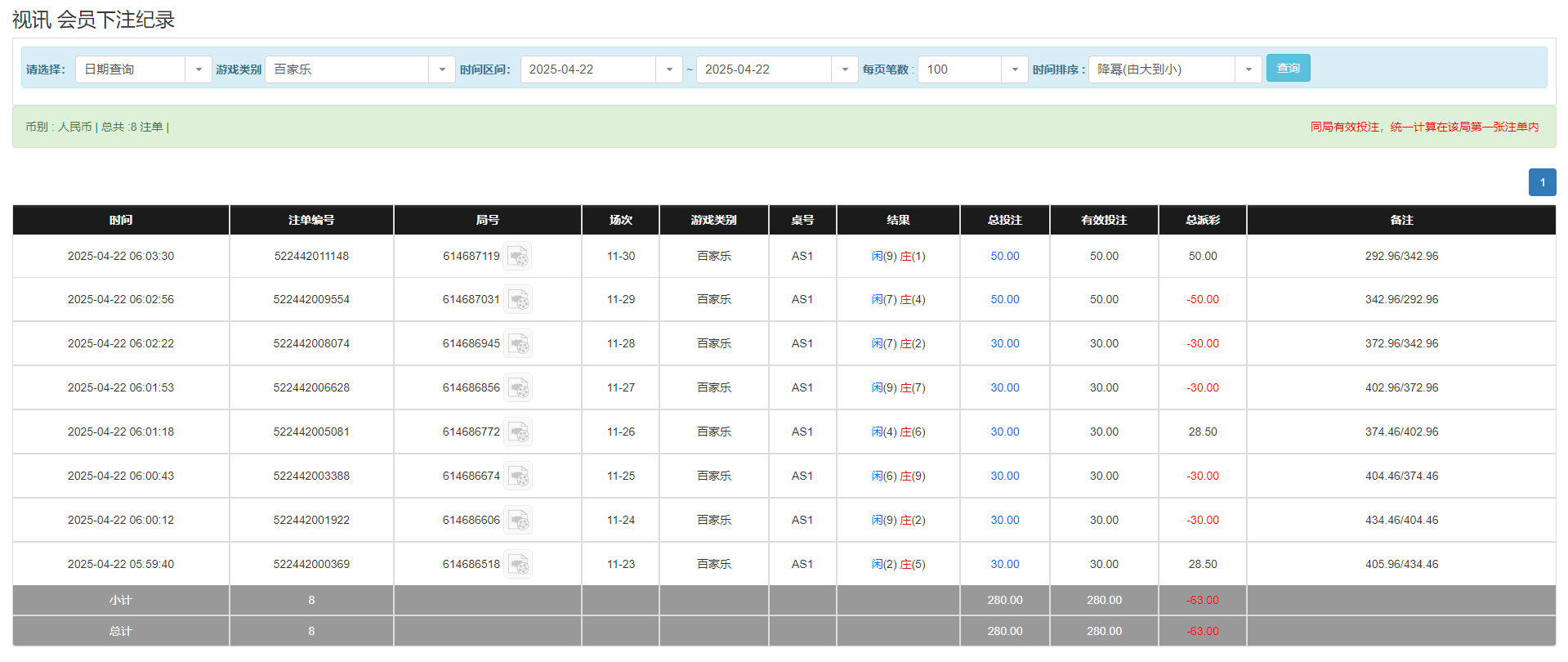The width and height of the screenshot is (1568, 662).
Task: Click 50.00 total bet link for 11-30
Action: point(1004,257)
